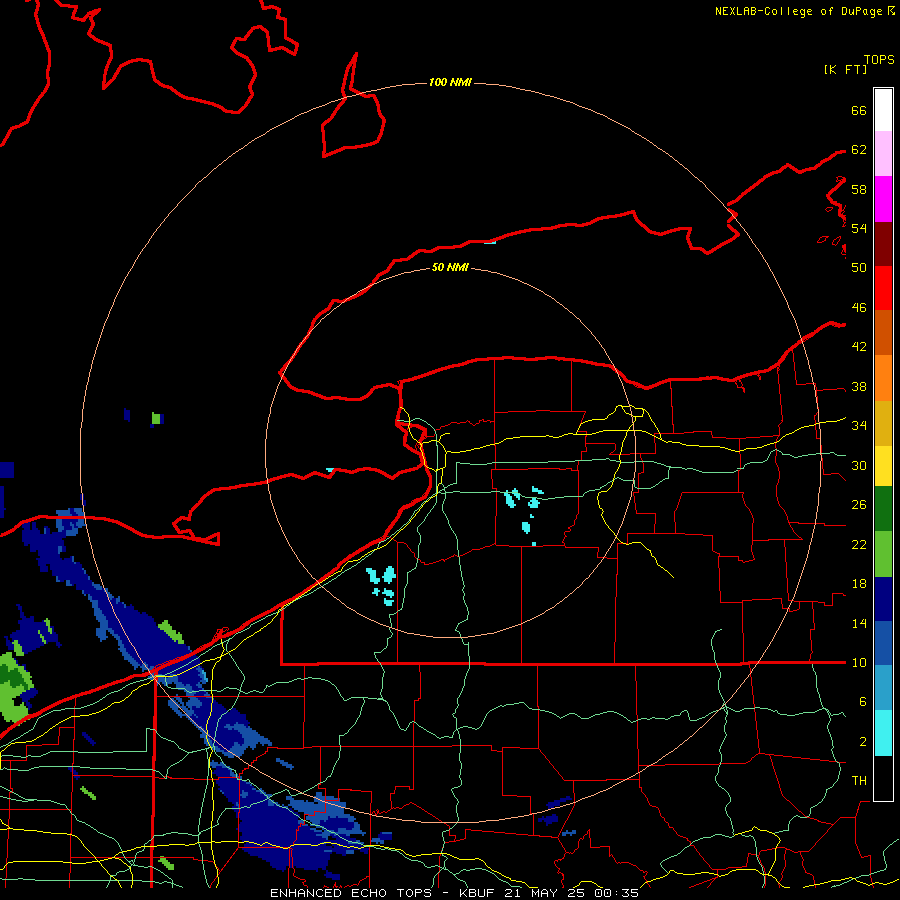
Task: Click legend value 26
Action: (859, 505)
